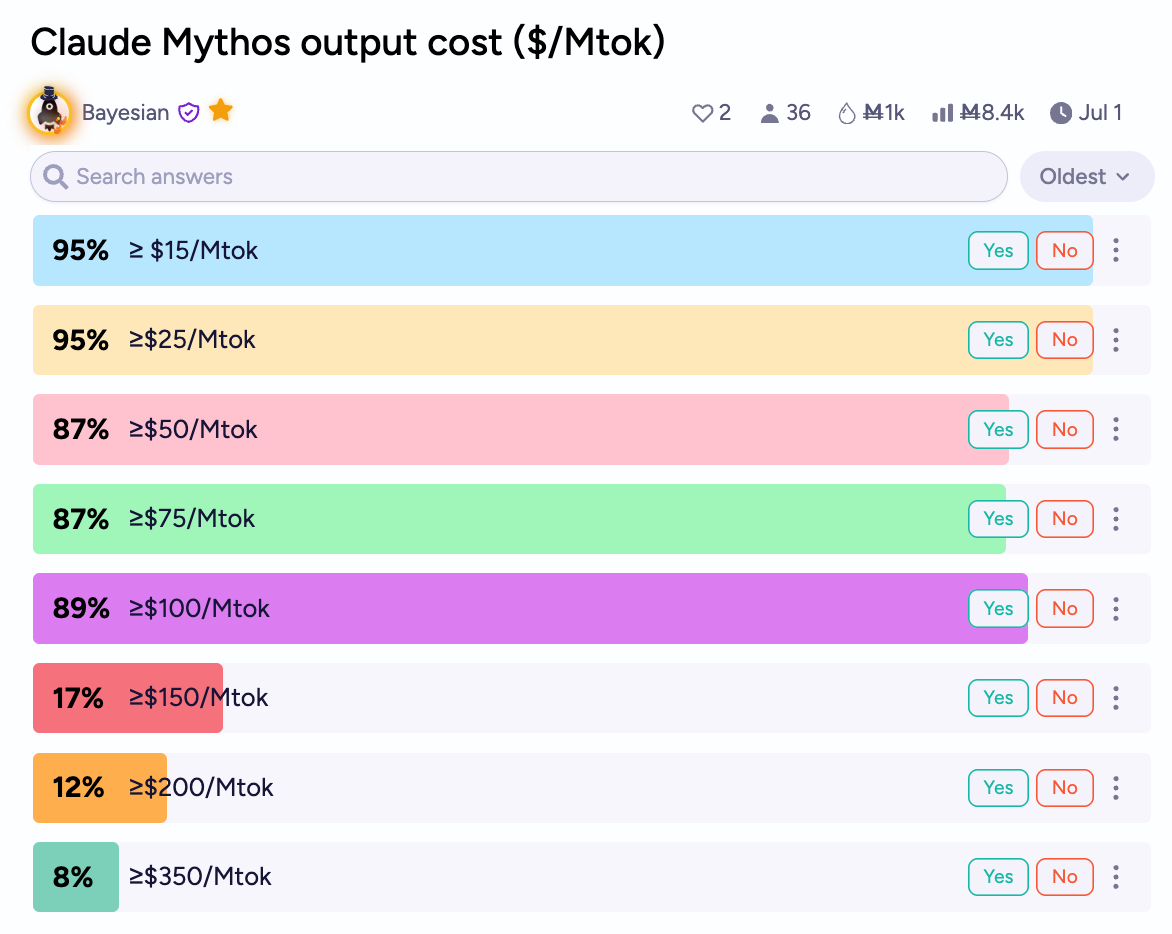Open options menu for ≥$150/Mtok answer
1172x934 pixels.
(1115, 698)
